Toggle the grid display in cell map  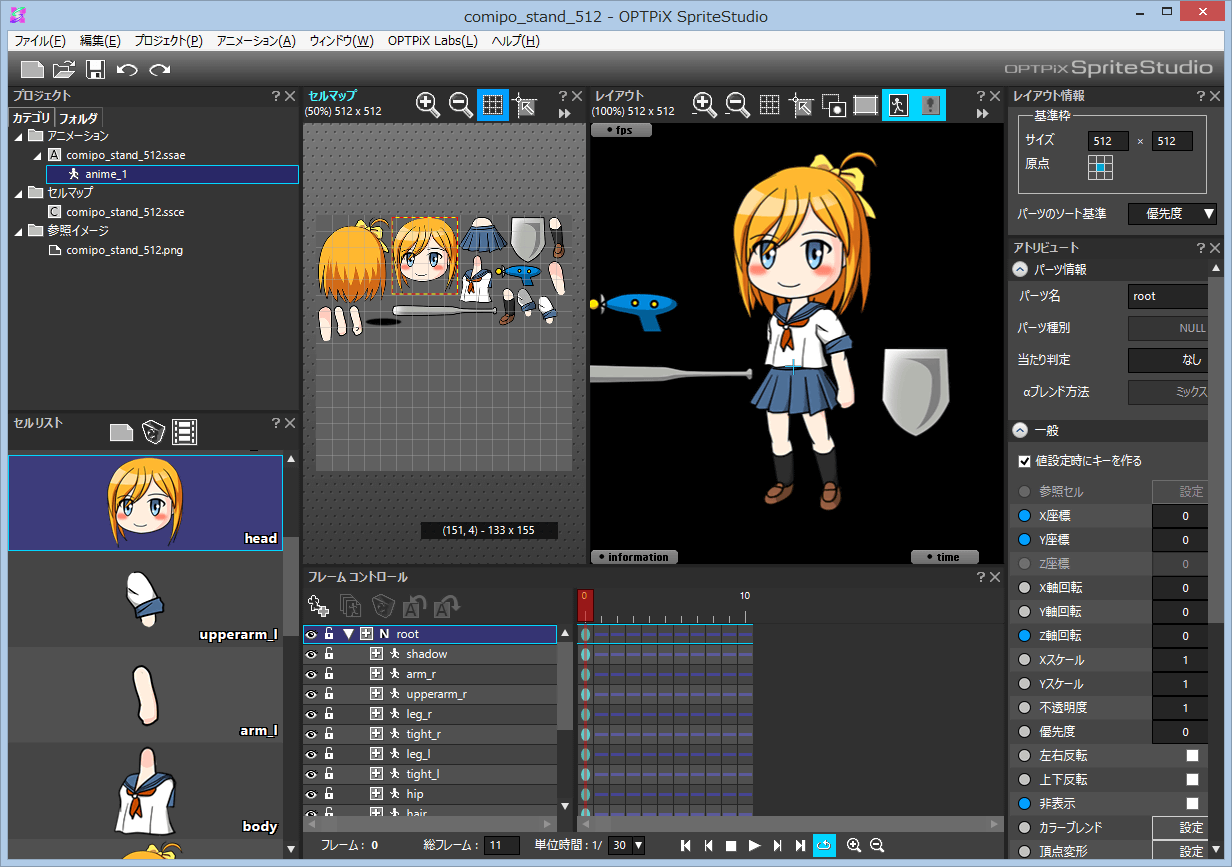tap(493, 104)
